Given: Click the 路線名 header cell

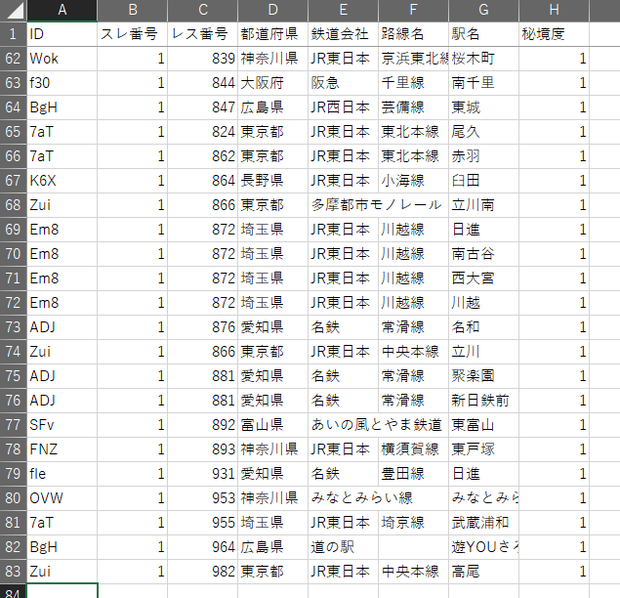Looking at the screenshot, I should click(x=414, y=34).
